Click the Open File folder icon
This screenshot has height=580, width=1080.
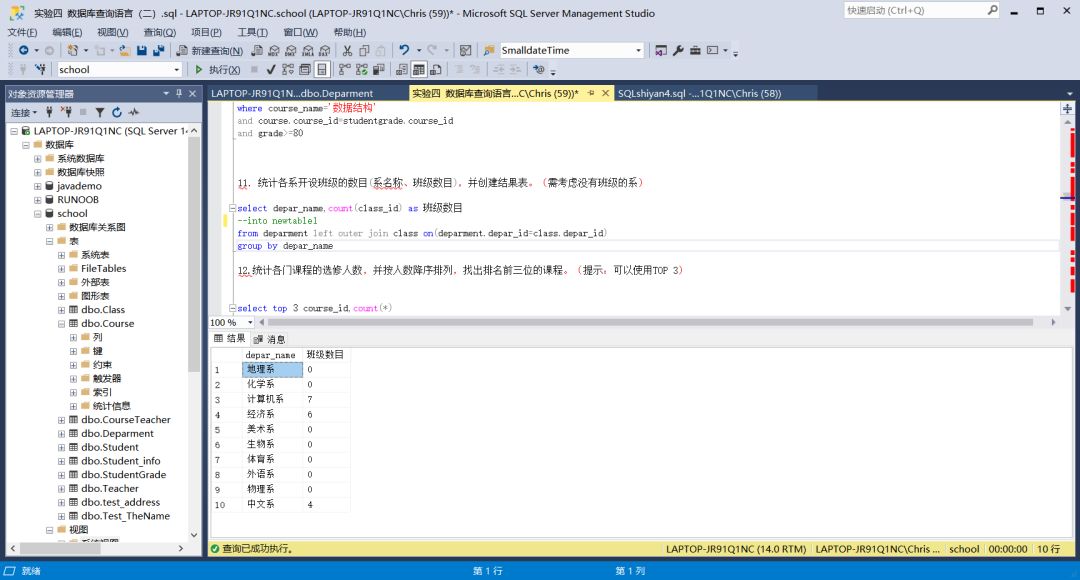(x=124, y=50)
